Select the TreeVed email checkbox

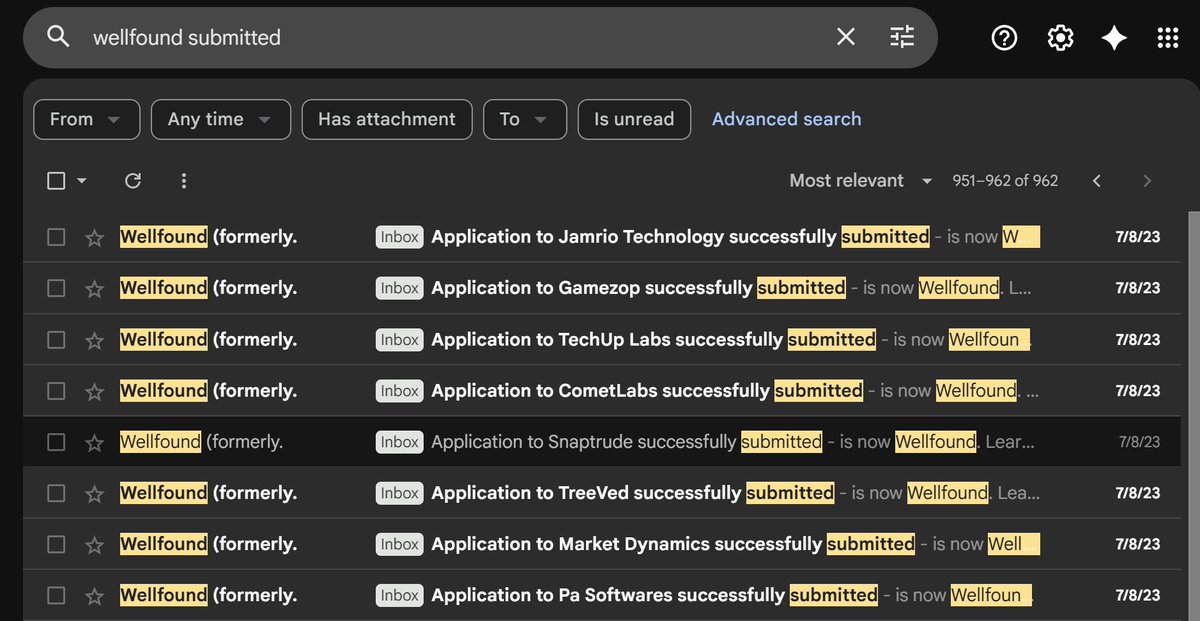pos(56,493)
